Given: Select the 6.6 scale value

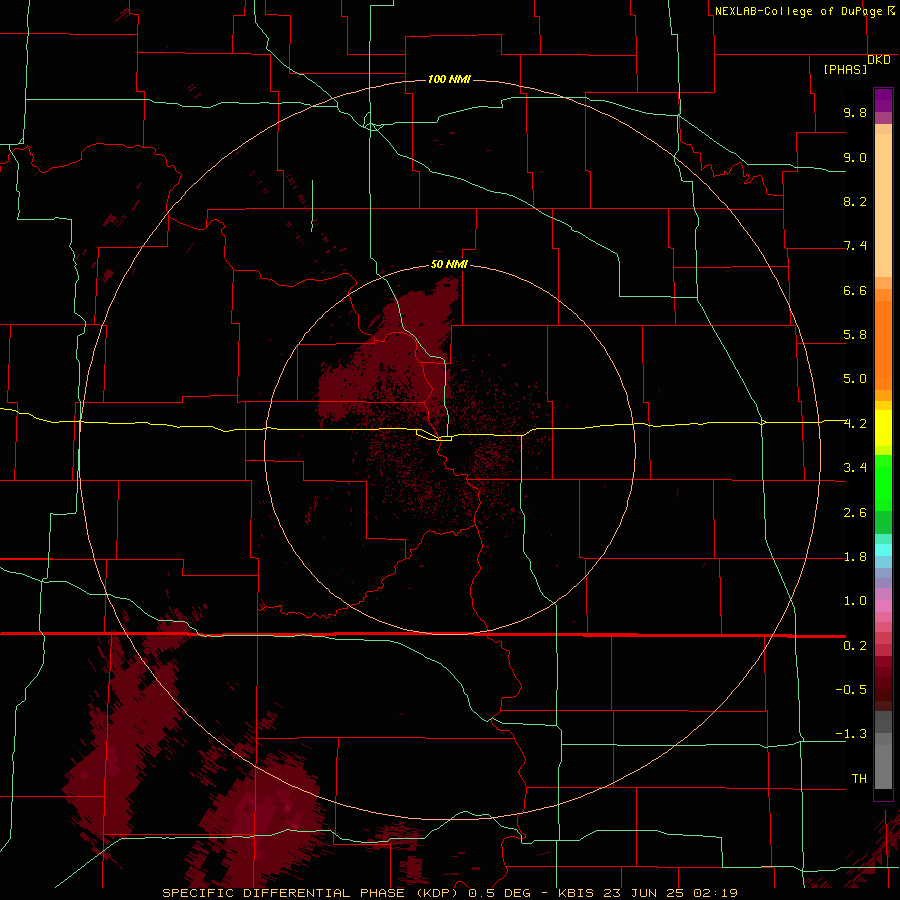Looking at the screenshot, I should coord(855,290).
